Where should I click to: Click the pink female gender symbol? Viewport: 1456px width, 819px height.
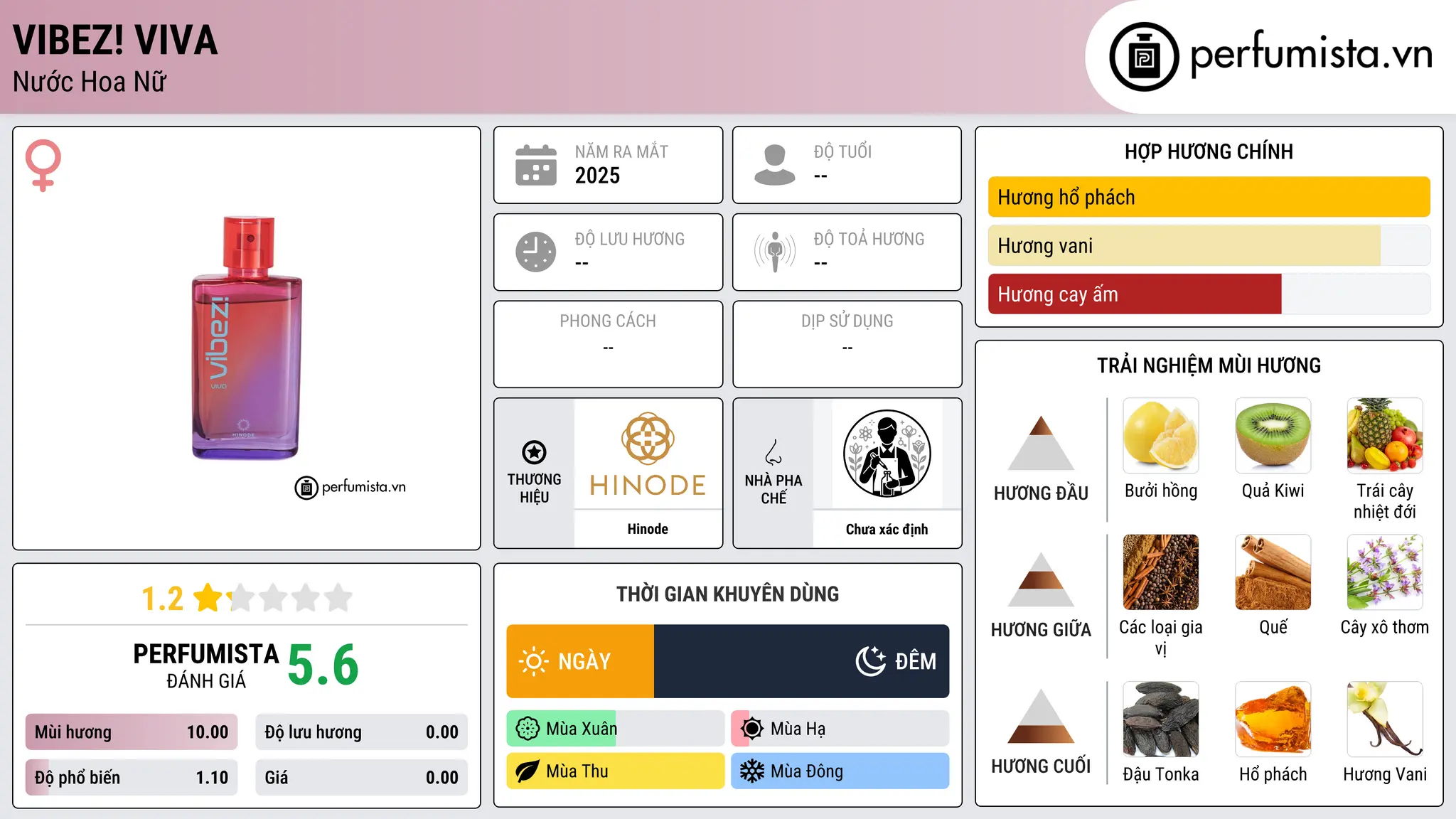[43, 165]
